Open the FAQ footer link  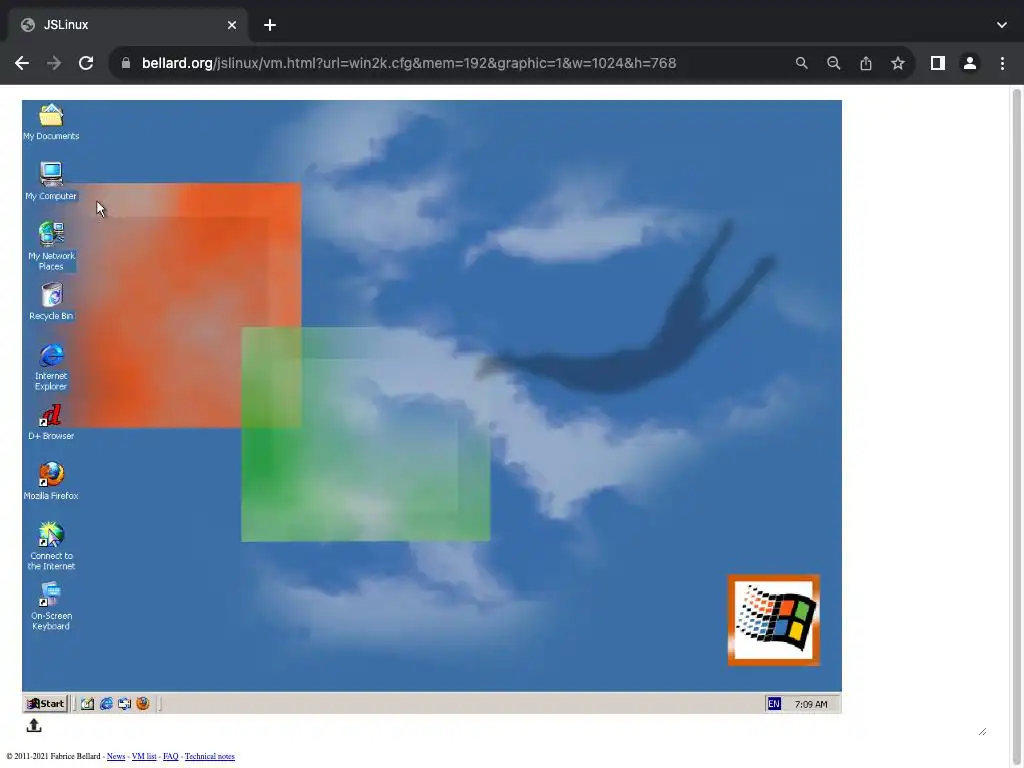click(x=170, y=756)
